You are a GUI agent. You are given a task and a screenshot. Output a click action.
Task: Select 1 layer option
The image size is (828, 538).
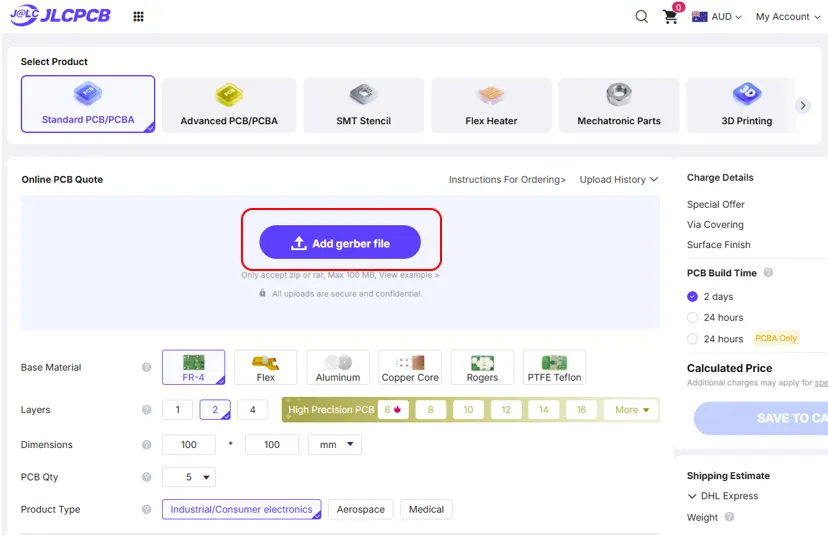click(177, 410)
